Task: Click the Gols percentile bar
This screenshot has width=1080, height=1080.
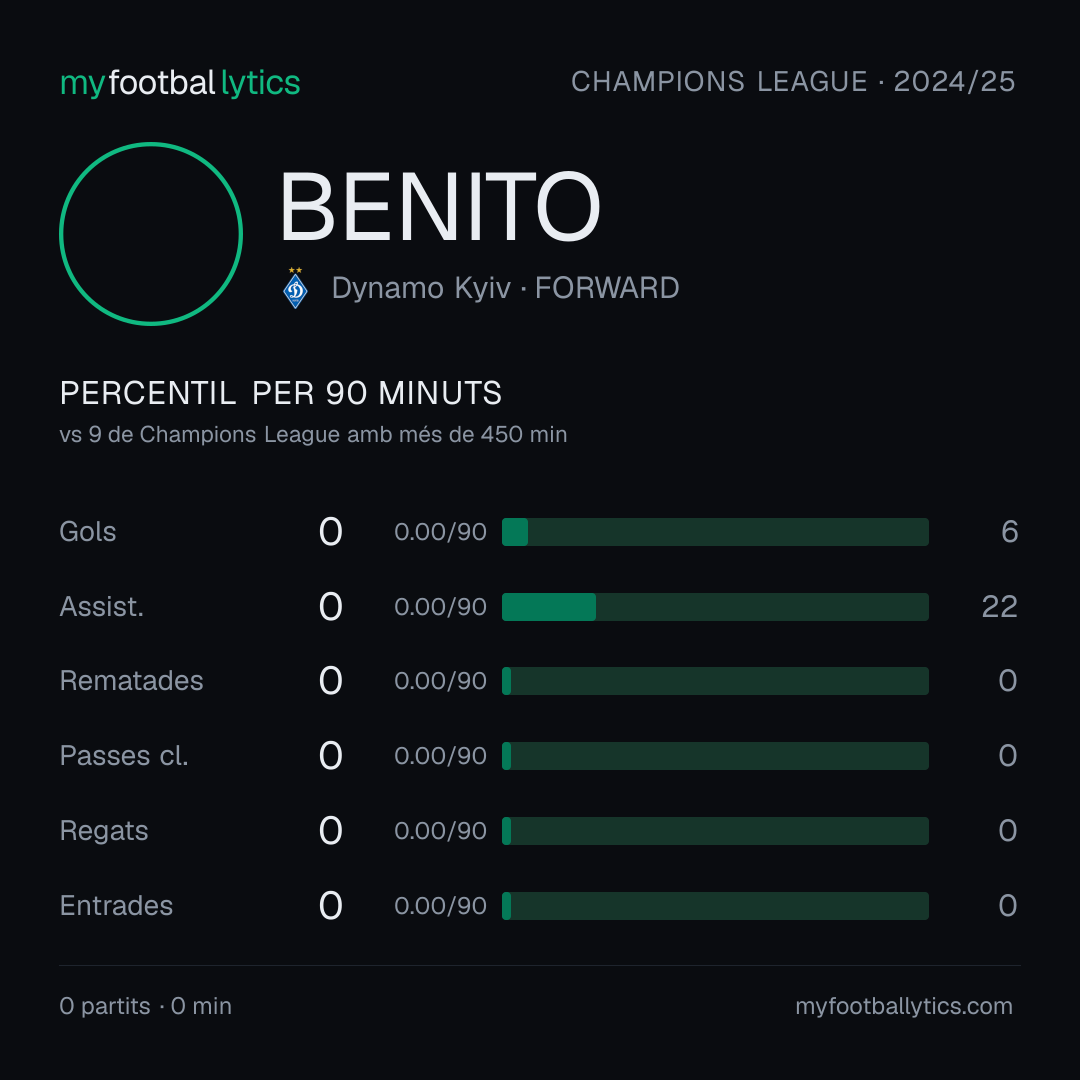Action: coord(715,532)
